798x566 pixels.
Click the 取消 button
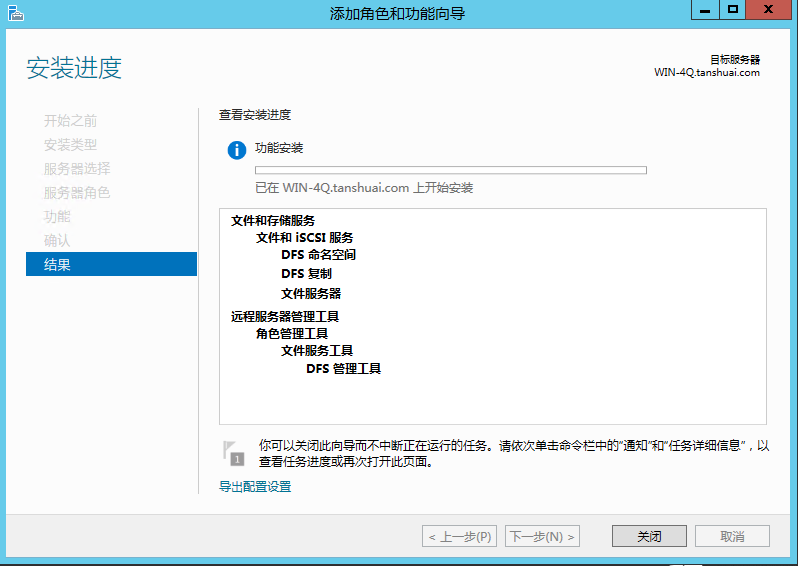732,536
